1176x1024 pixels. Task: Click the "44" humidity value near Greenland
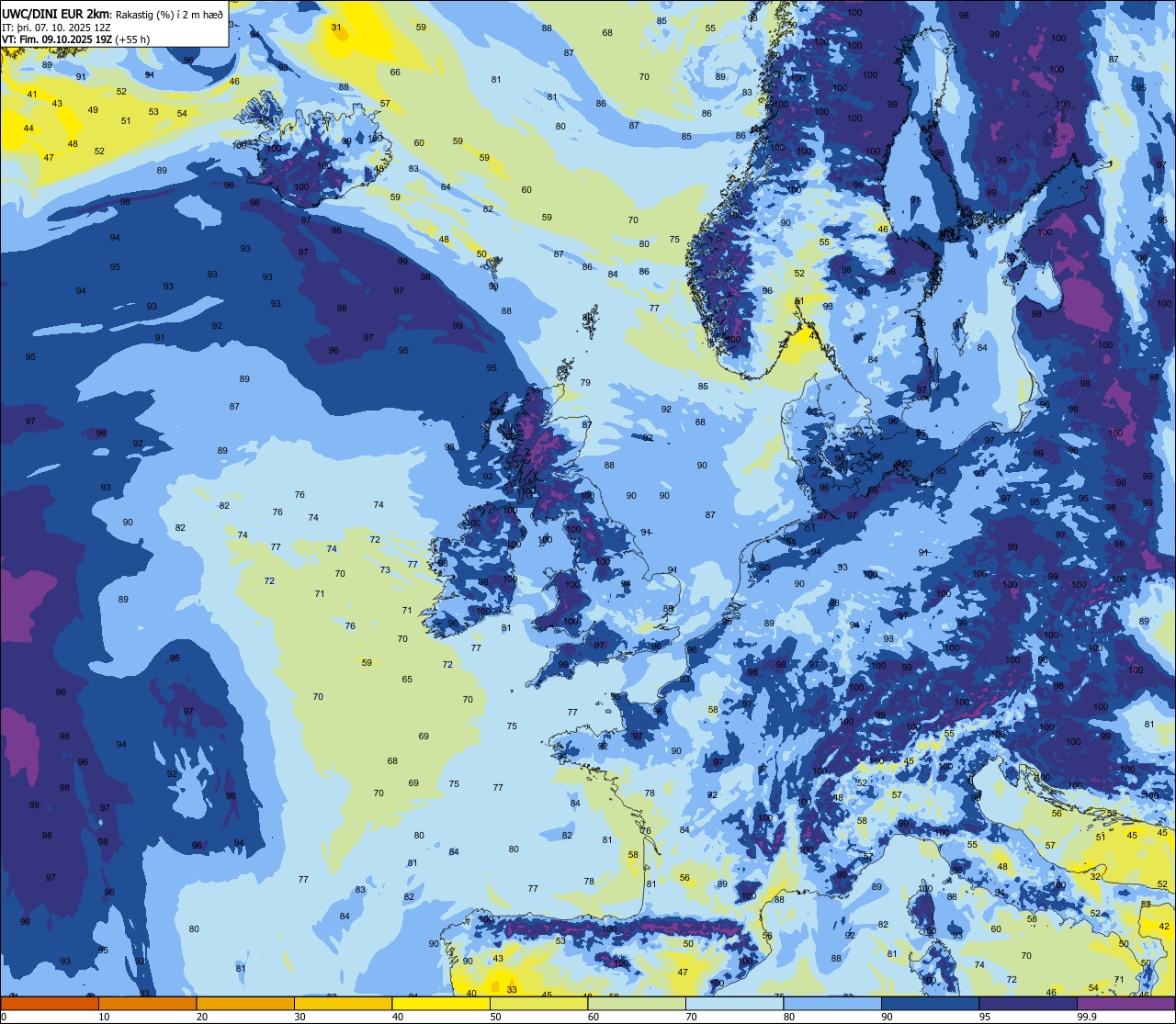click(28, 129)
